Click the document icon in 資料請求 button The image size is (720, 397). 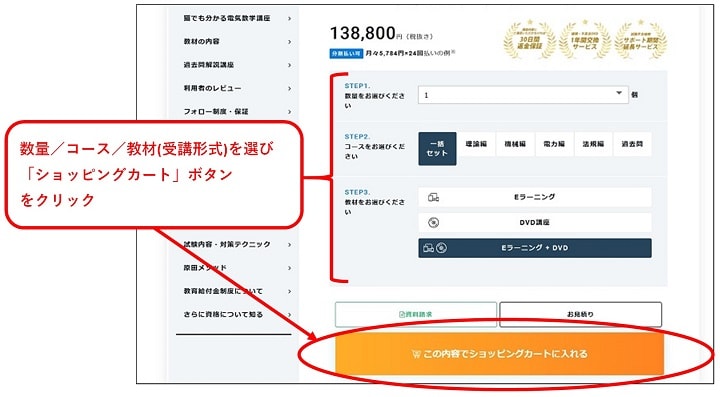coord(402,314)
